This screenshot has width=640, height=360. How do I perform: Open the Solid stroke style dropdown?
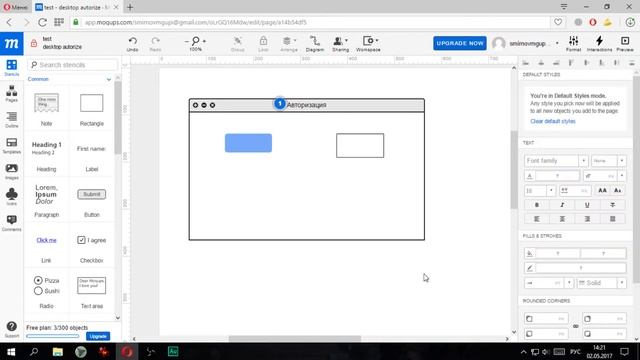(601, 282)
